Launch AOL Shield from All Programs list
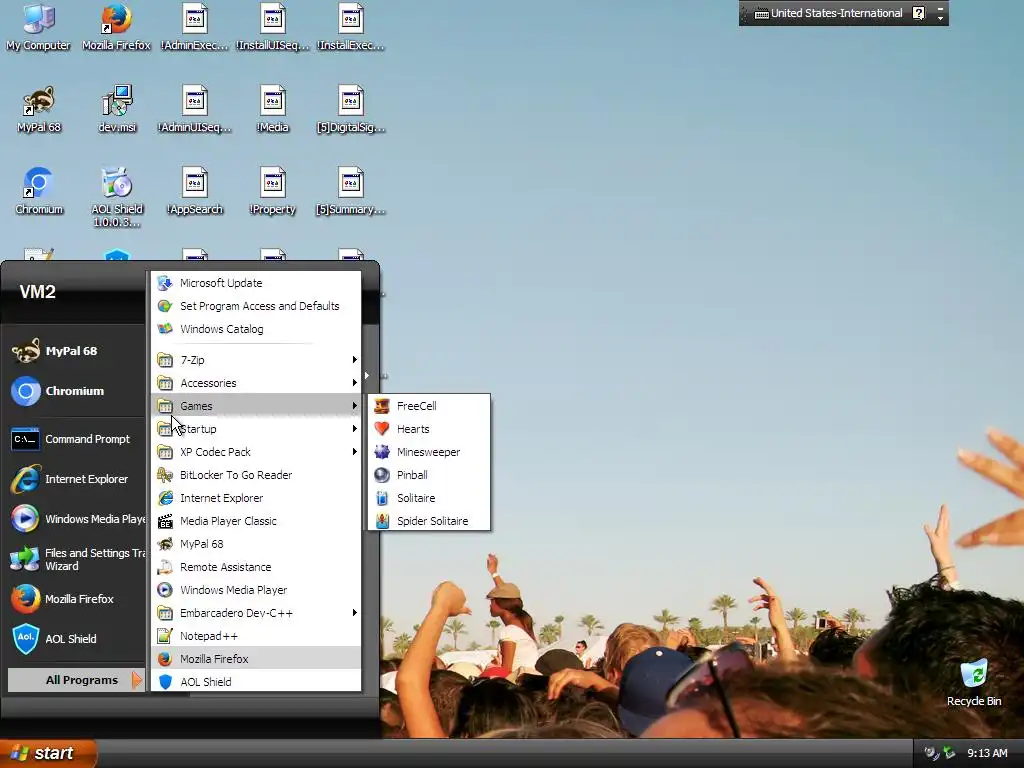The image size is (1024, 768). pyautogui.click(x=256, y=681)
